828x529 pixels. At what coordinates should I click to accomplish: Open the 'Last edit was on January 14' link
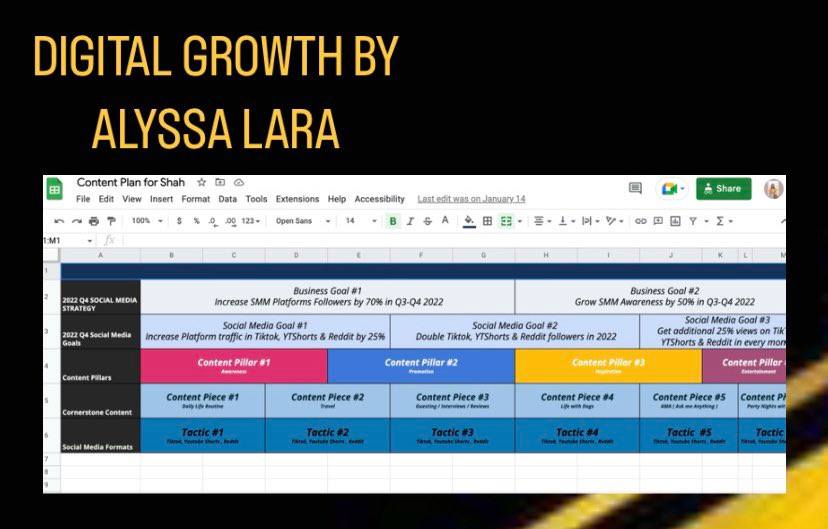coord(471,199)
